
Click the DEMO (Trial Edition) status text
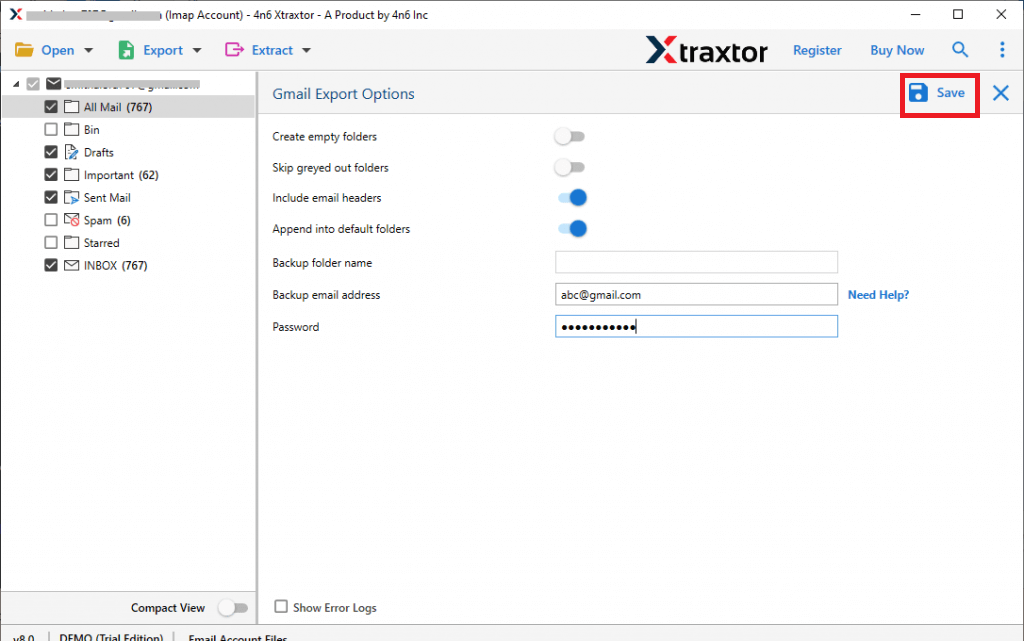coord(111,636)
